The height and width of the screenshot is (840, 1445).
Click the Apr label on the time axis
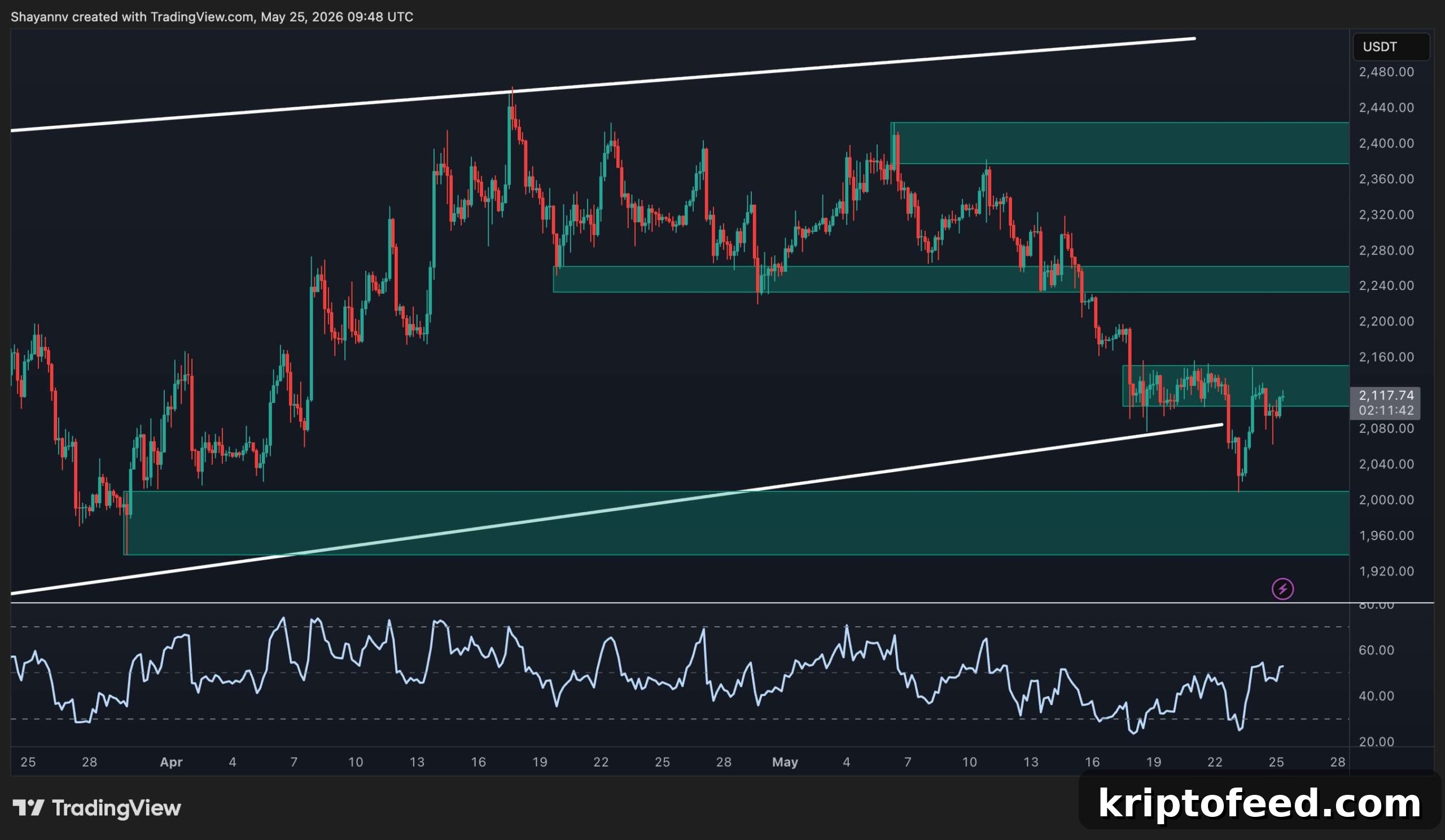coord(171,762)
